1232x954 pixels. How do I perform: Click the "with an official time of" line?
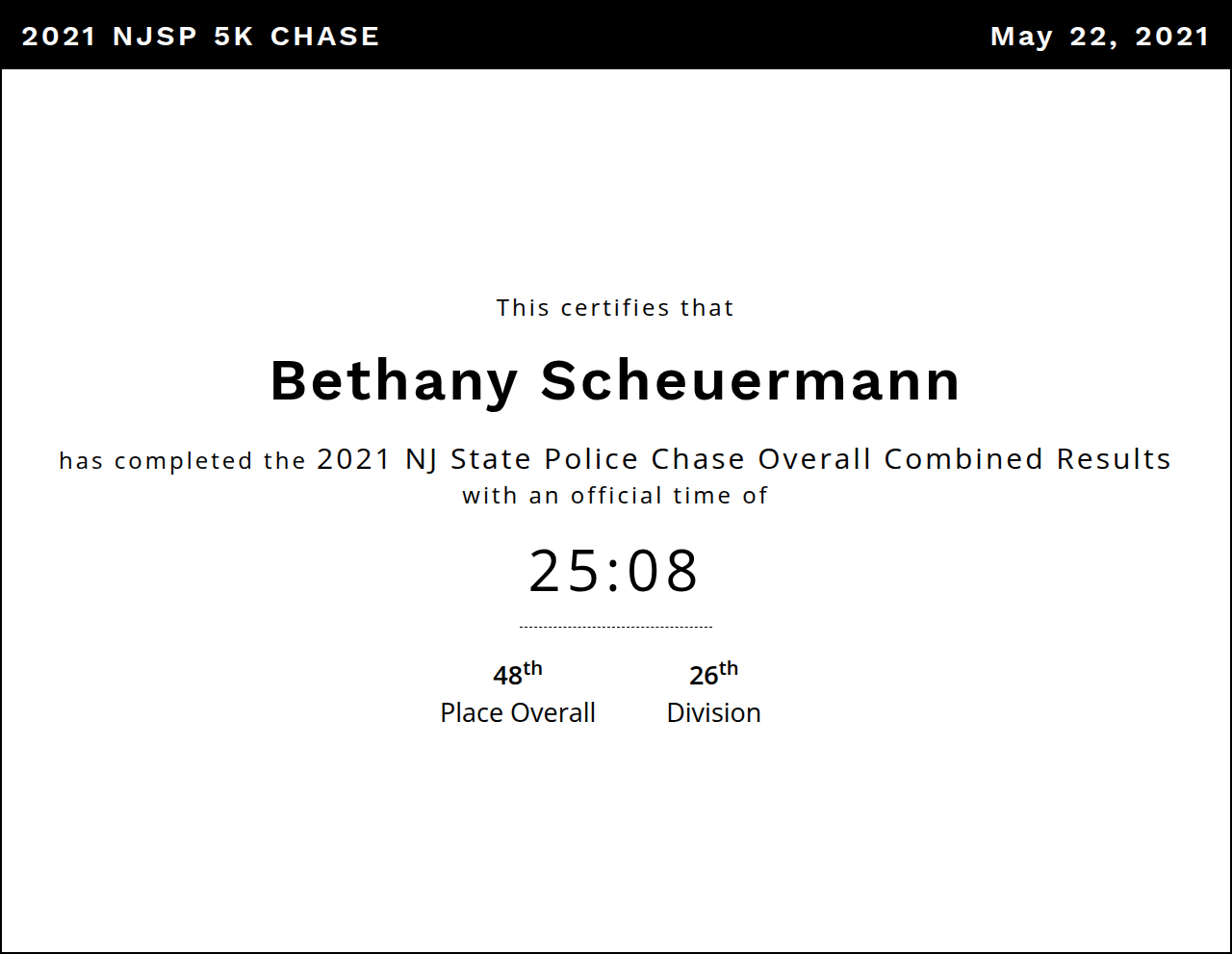click(x=615, y=496)
